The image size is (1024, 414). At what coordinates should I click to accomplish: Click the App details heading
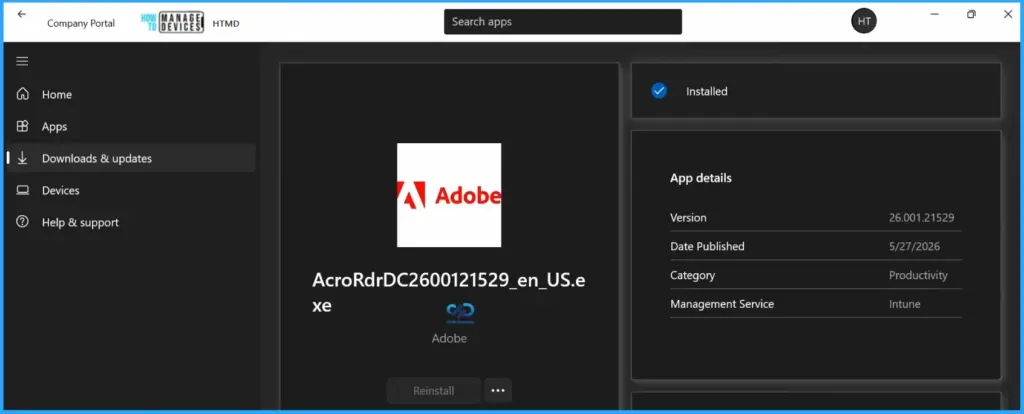pos(701,178)
